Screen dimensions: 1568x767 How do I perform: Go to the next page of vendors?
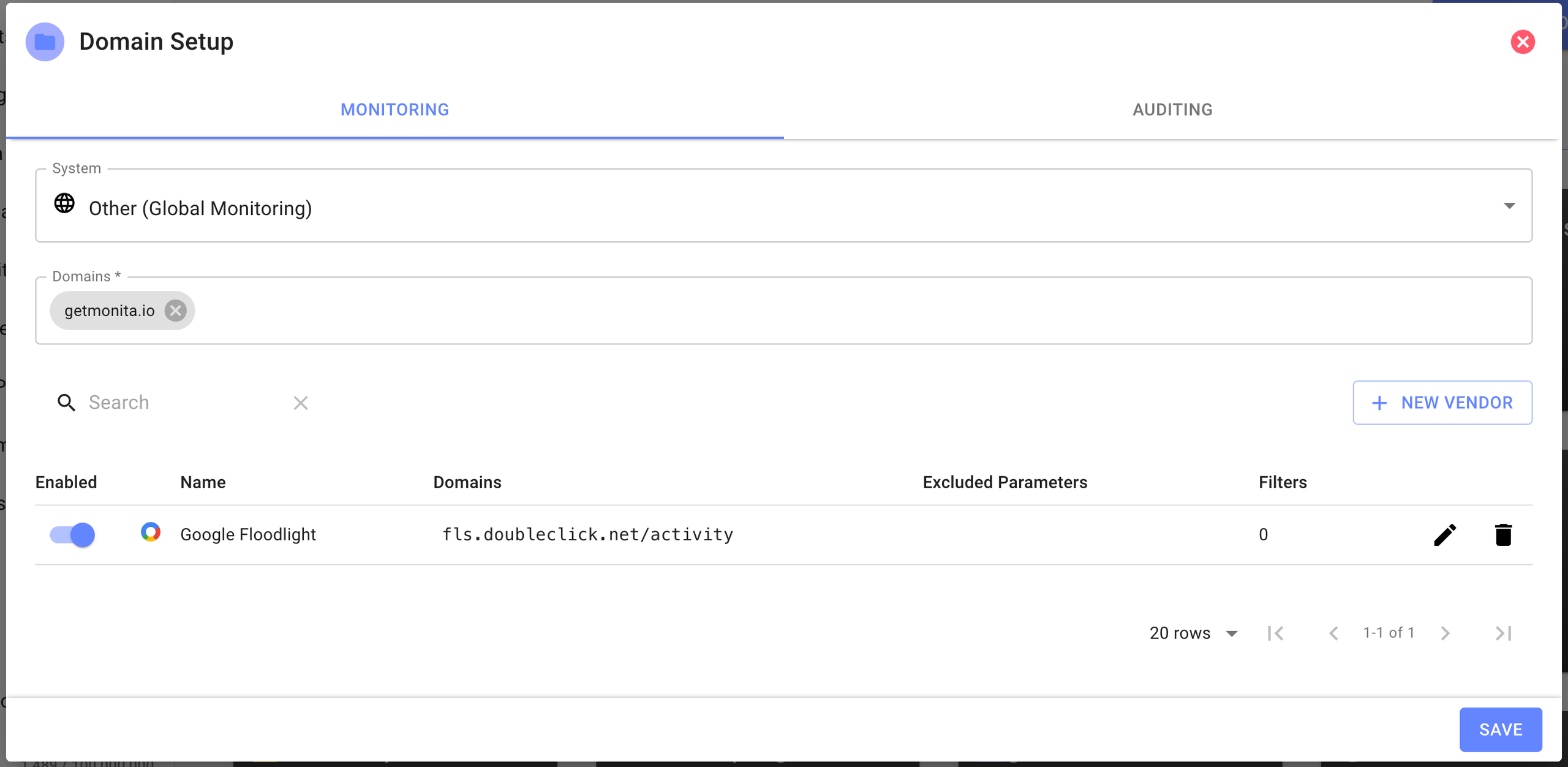1445,633
